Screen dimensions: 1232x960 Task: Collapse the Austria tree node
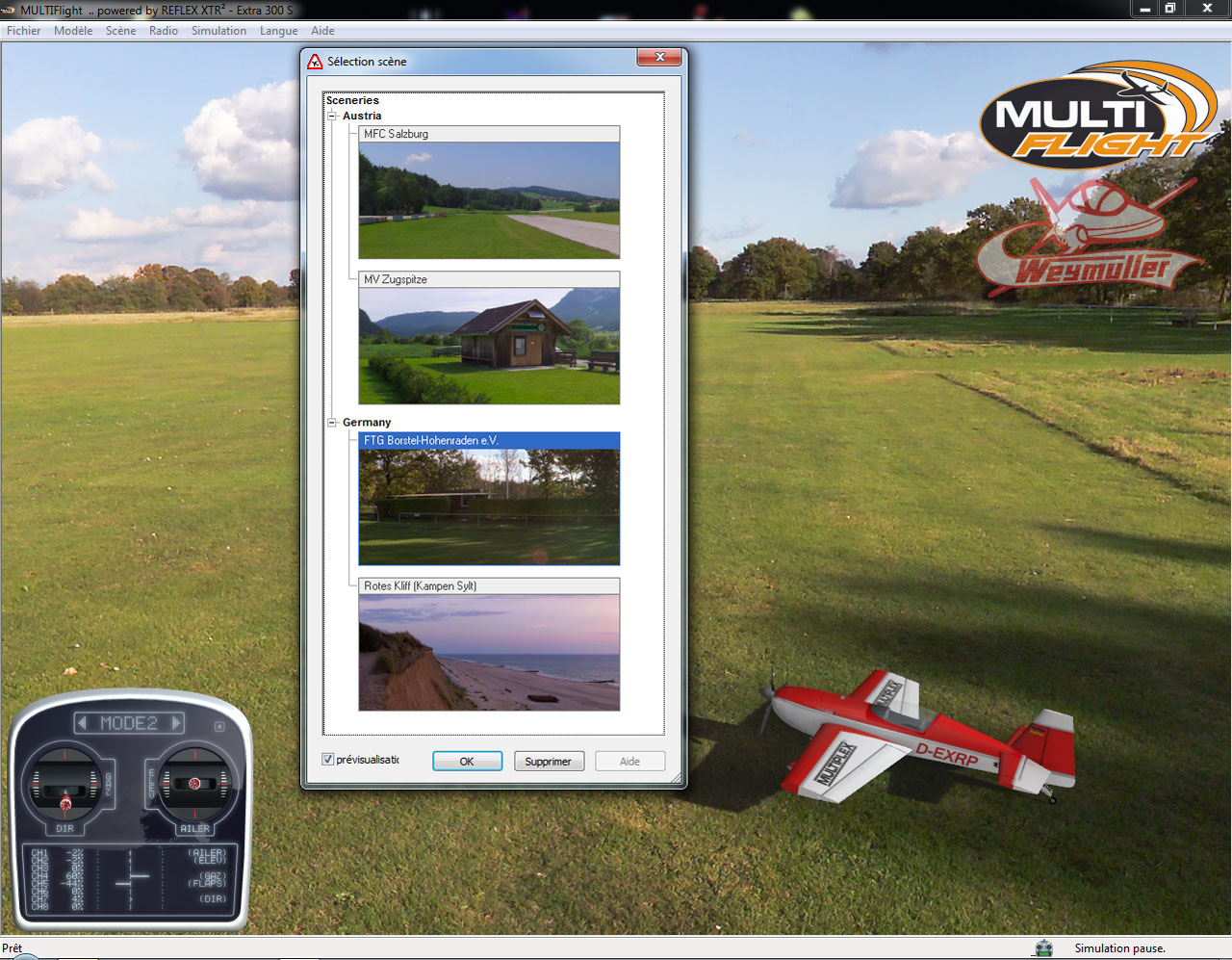pyautogui.click(x=332, y=116)
